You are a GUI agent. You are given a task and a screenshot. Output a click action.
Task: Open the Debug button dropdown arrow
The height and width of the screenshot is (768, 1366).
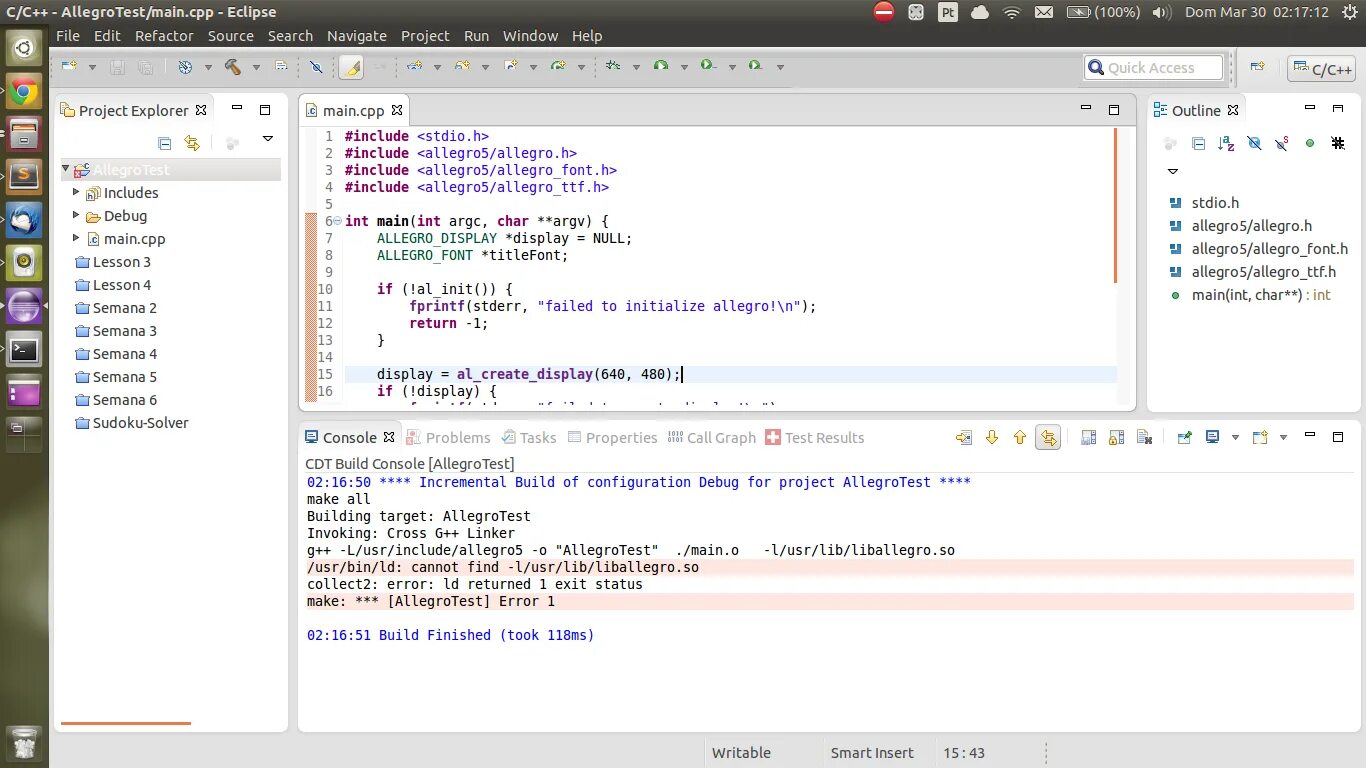637,67
